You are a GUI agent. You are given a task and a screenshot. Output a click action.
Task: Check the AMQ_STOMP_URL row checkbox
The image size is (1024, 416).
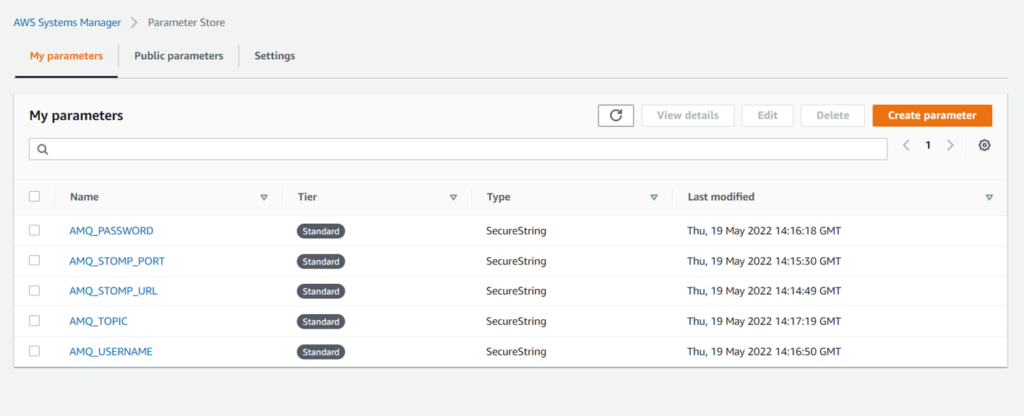(35, 291)
